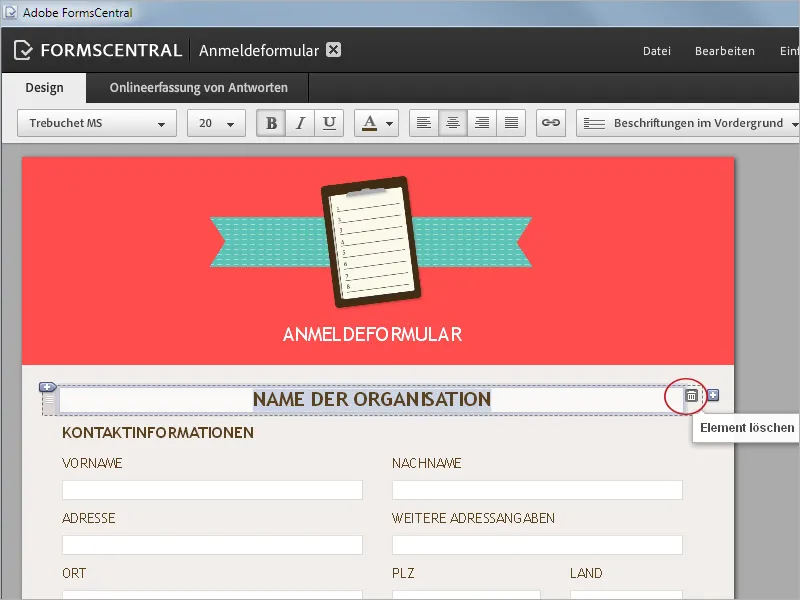Click the PLZ label
Image resolution: width=800 pixels, height=600 pixels.
click(x=403, y=573)
